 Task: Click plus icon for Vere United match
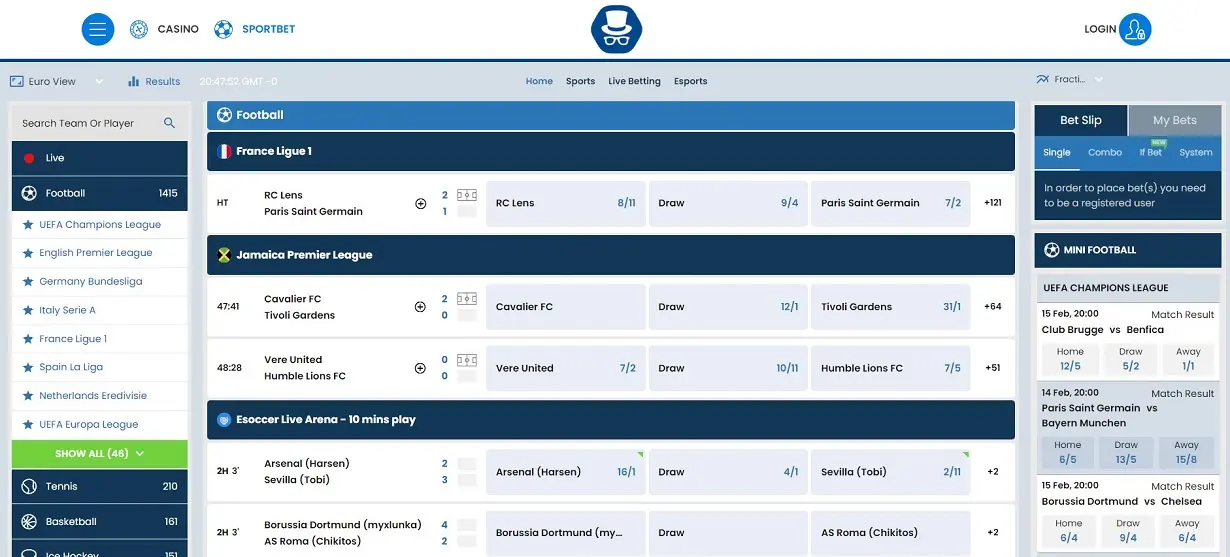click(x=420, y=368)
